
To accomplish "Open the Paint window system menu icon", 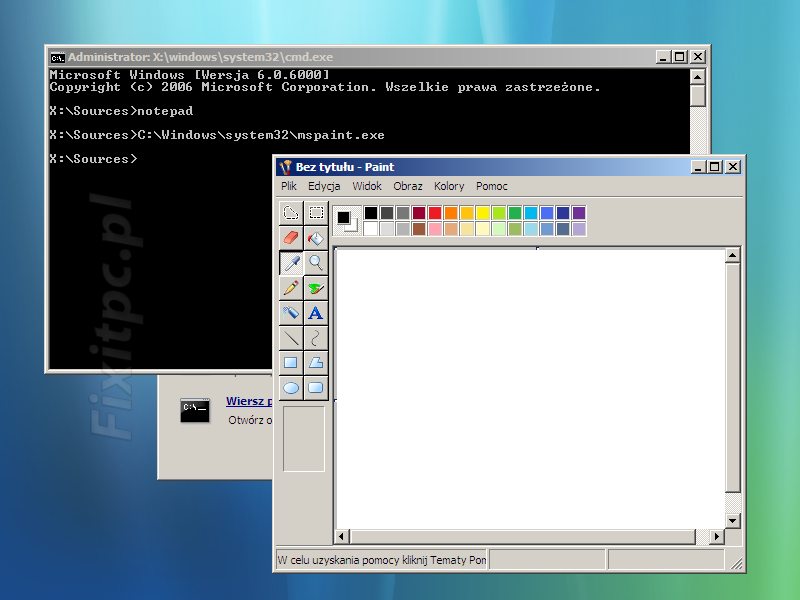I will [x=286, y=167].
